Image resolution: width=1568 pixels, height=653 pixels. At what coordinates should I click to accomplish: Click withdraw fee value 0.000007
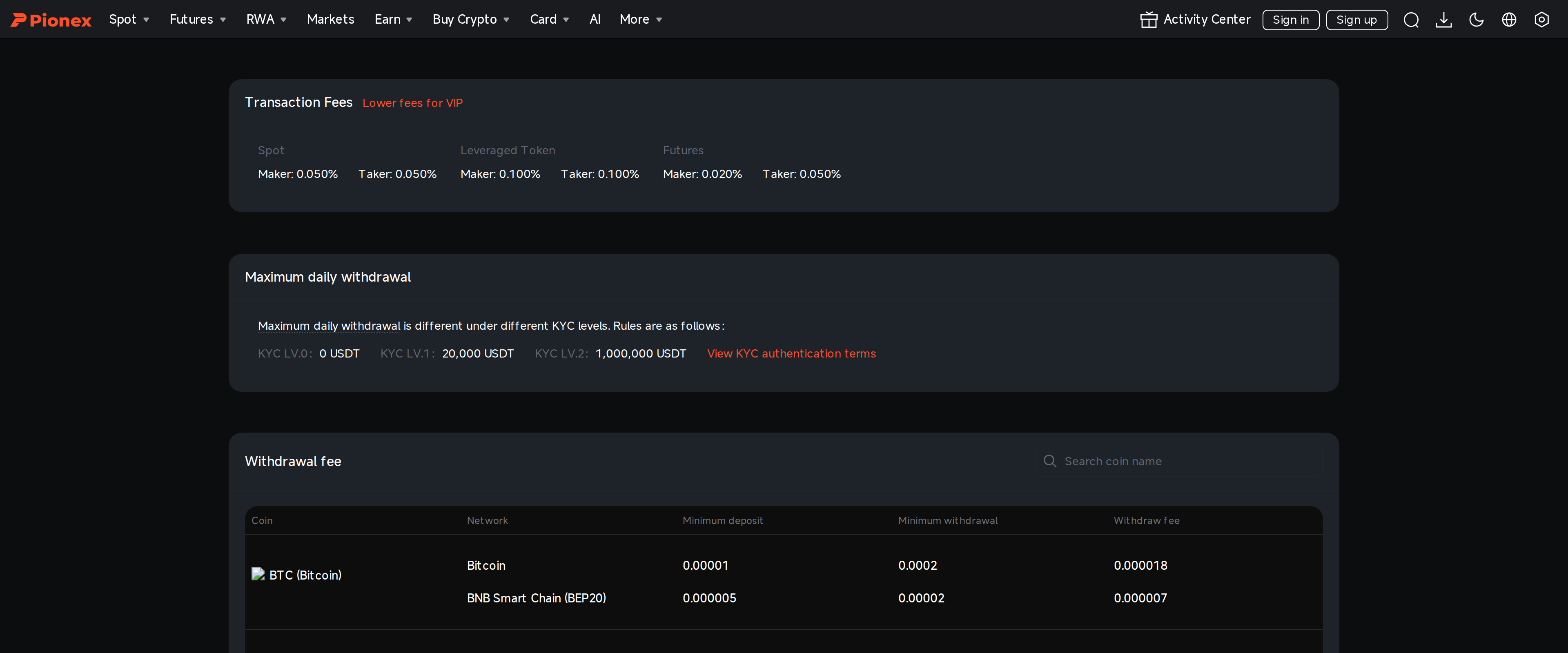1140,598
